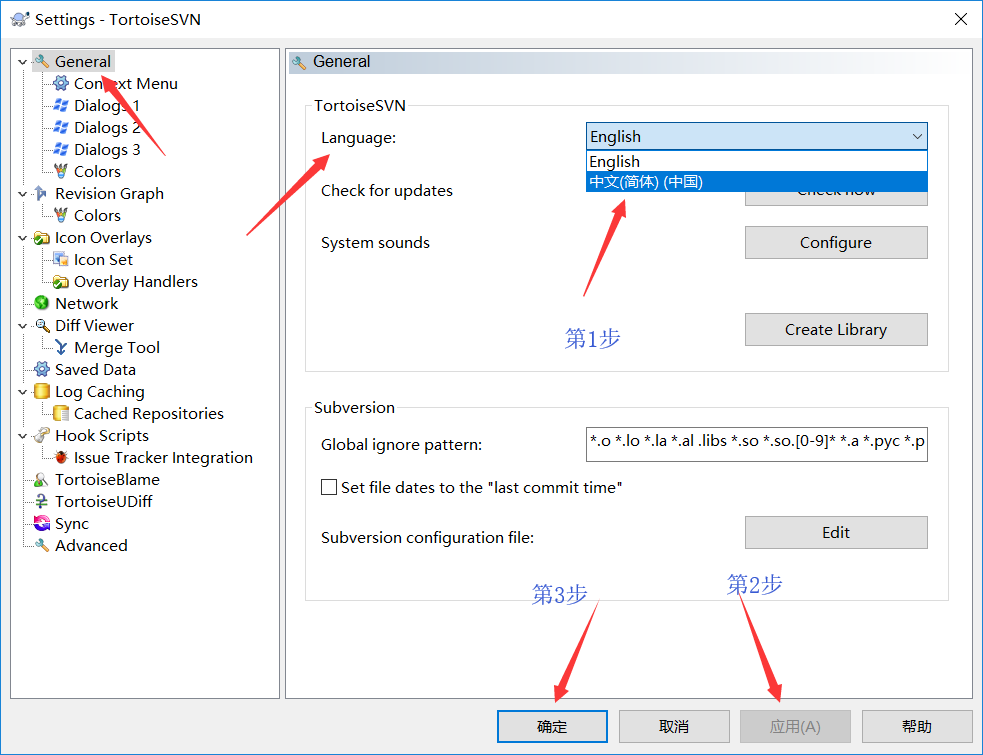Click the TortoiseUDiff icon

click(41, 502)
